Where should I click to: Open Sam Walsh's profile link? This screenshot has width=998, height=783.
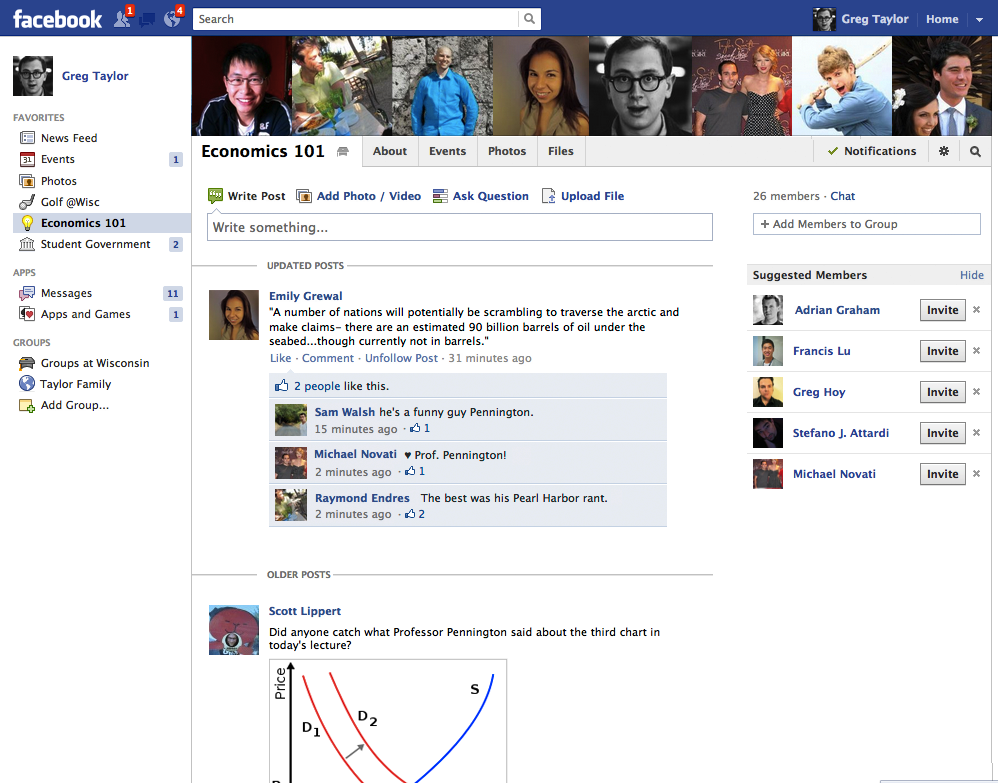tap(344, 412)
